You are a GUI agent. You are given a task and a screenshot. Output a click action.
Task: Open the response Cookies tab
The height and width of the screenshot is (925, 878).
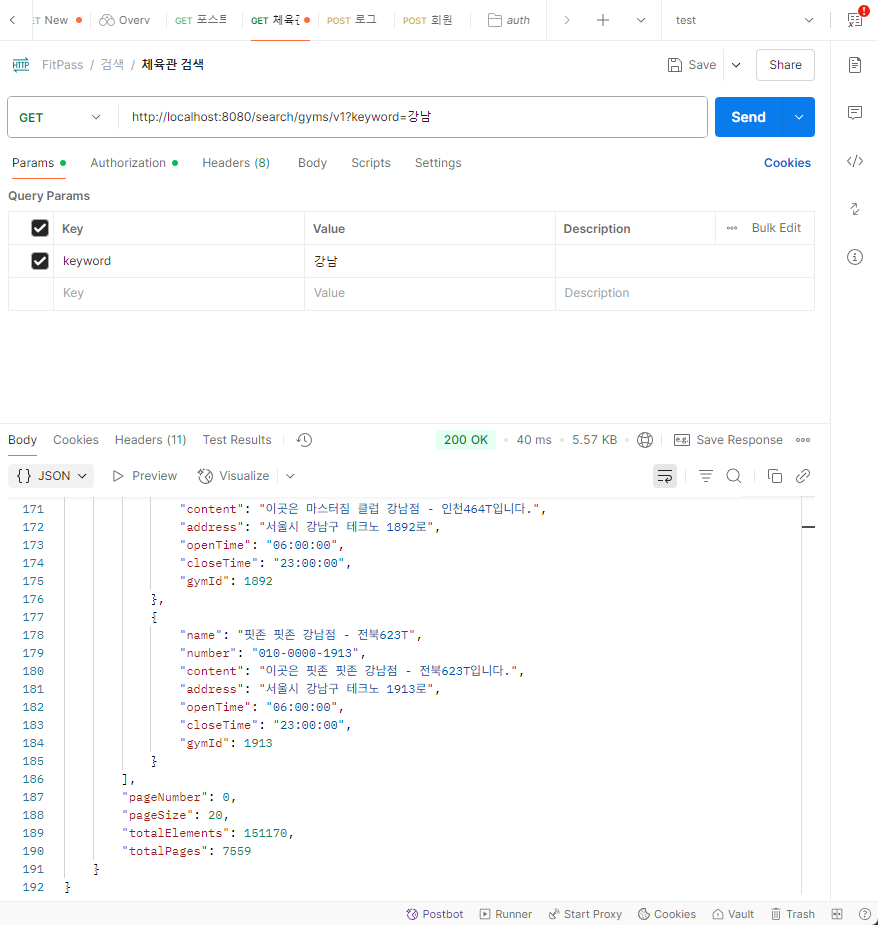76,440
